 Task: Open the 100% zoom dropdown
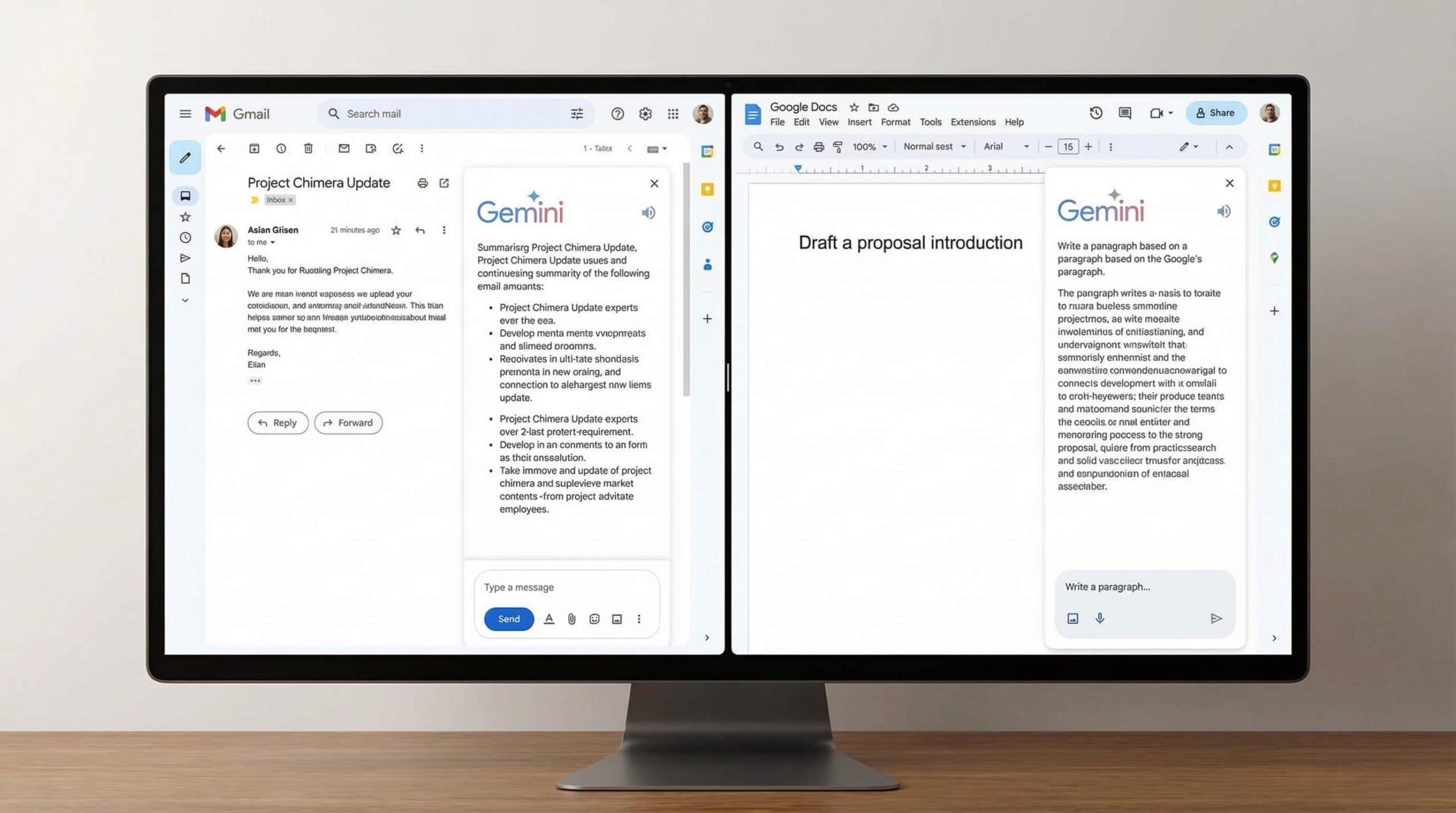click(870, 147)
